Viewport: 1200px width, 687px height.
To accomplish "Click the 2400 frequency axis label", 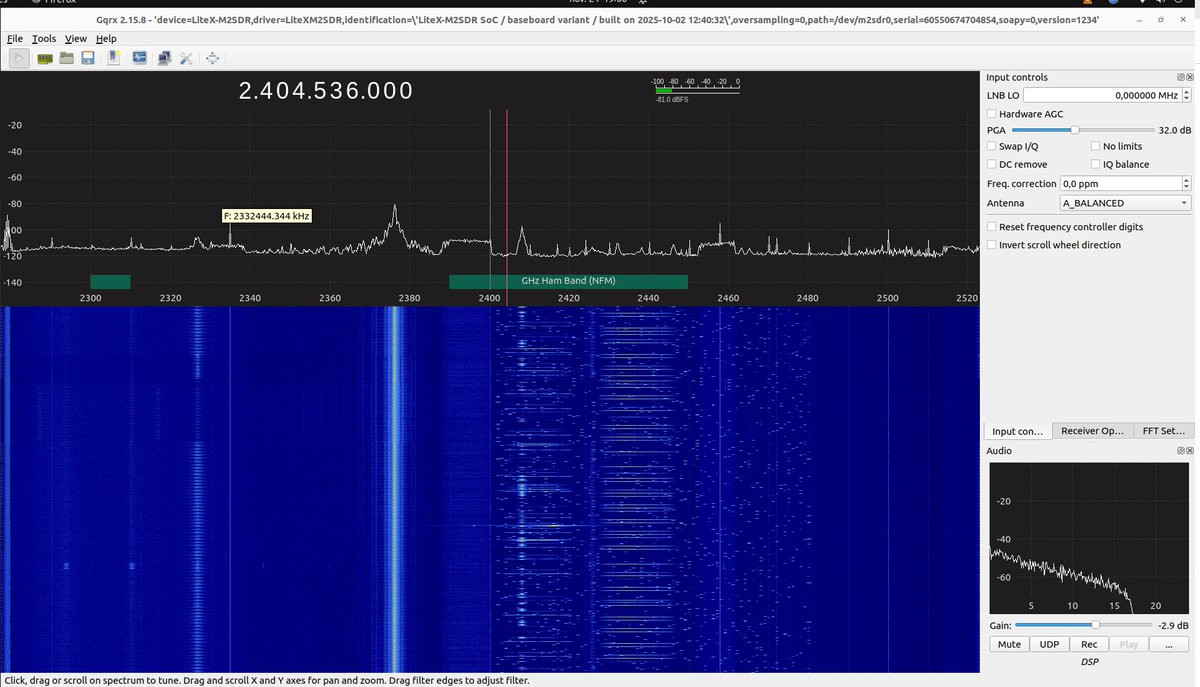I will (489, 298).
